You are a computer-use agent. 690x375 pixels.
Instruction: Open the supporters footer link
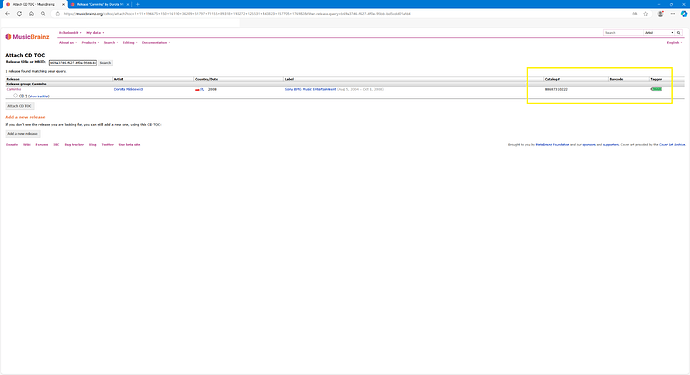(x=610, y=145)
